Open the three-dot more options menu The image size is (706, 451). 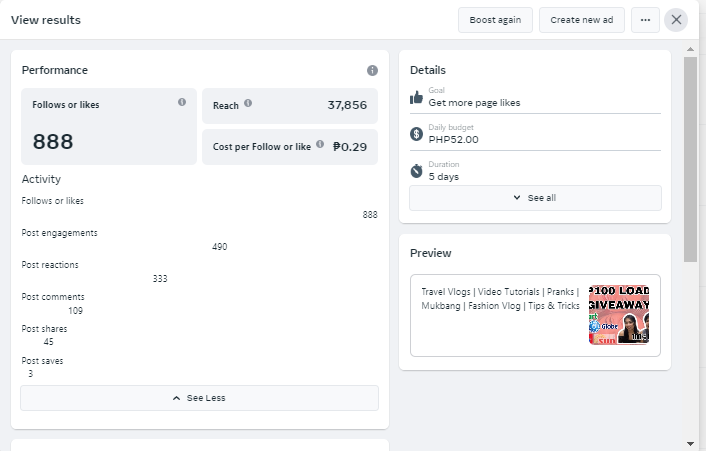click(645, 20)
